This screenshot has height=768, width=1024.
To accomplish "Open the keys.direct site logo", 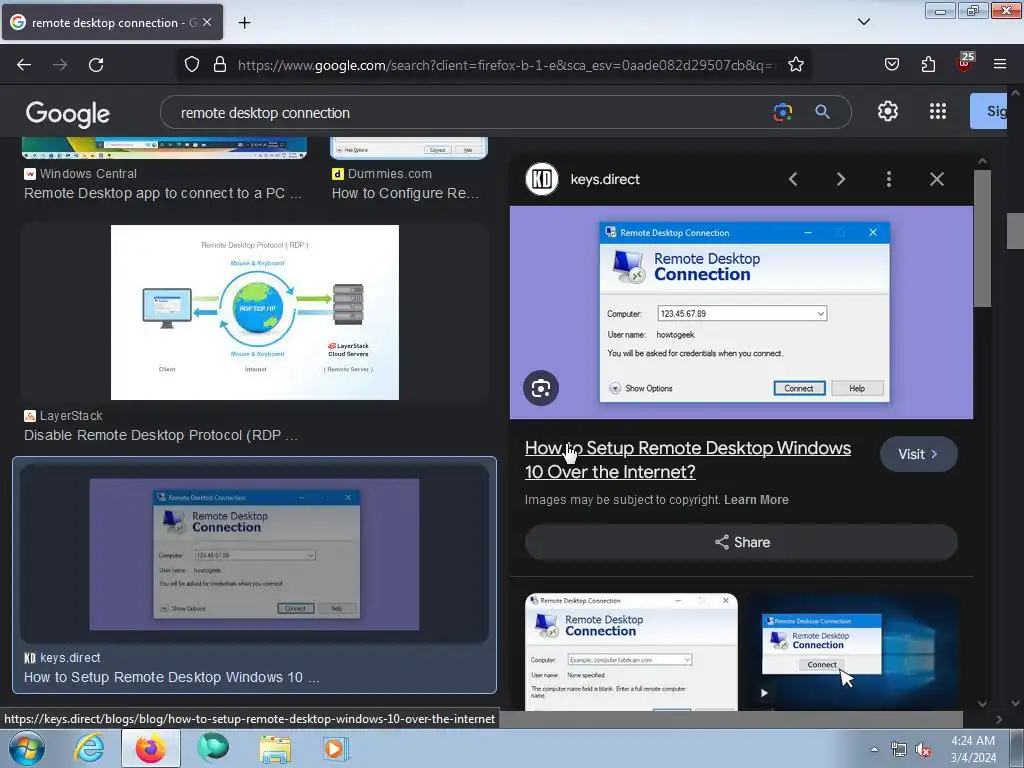I will [x=542, y=179].
